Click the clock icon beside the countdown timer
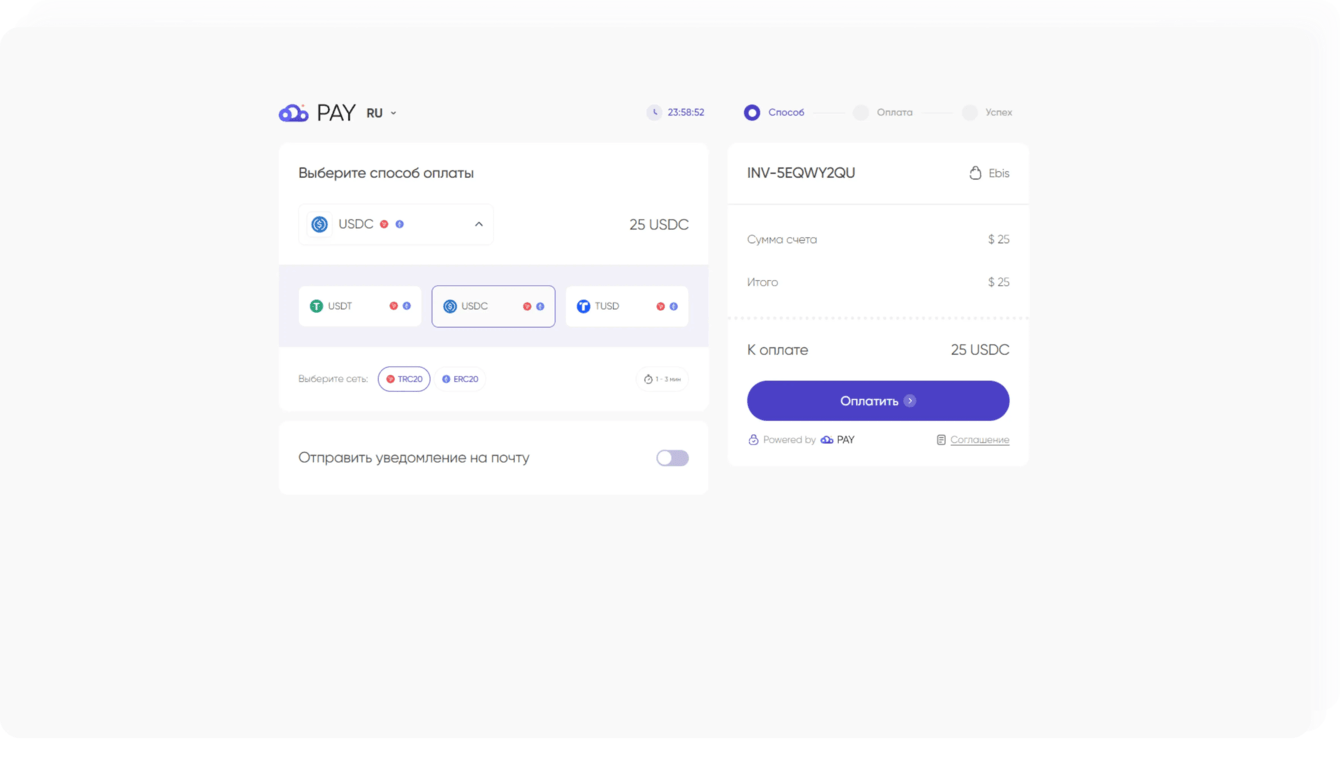The height and width of the screenshot is (766, 1340). click(654, 112)
